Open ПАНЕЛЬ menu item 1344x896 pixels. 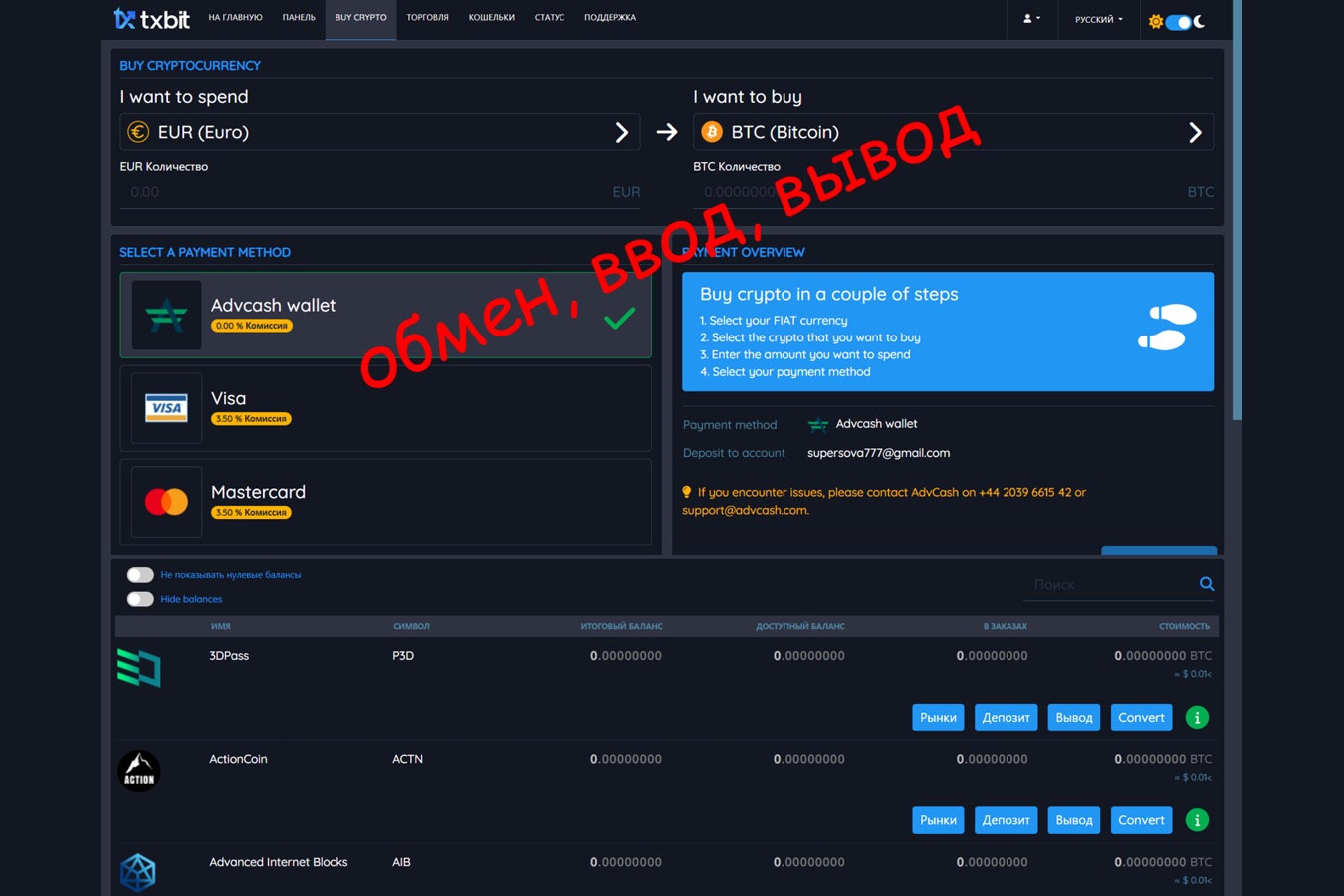[299, 18]
